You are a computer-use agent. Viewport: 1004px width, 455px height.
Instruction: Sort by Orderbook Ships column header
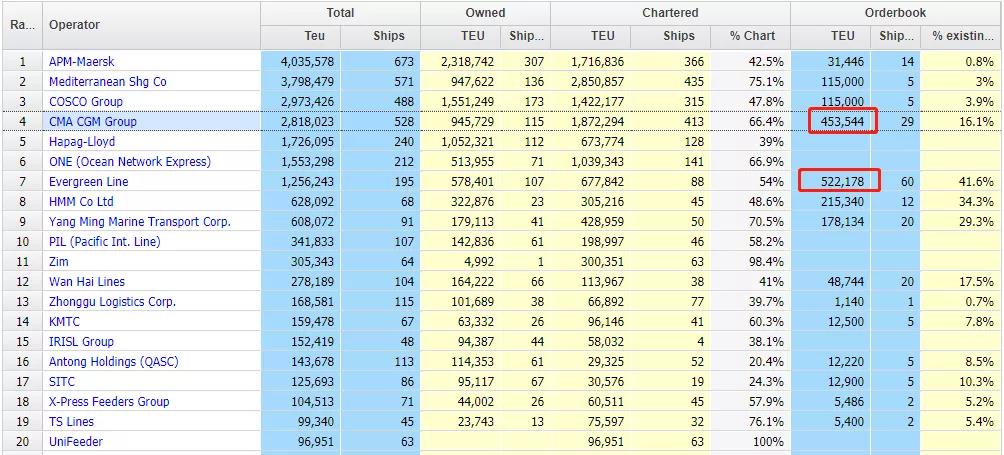pyautogui.click(x=896, y=36)
